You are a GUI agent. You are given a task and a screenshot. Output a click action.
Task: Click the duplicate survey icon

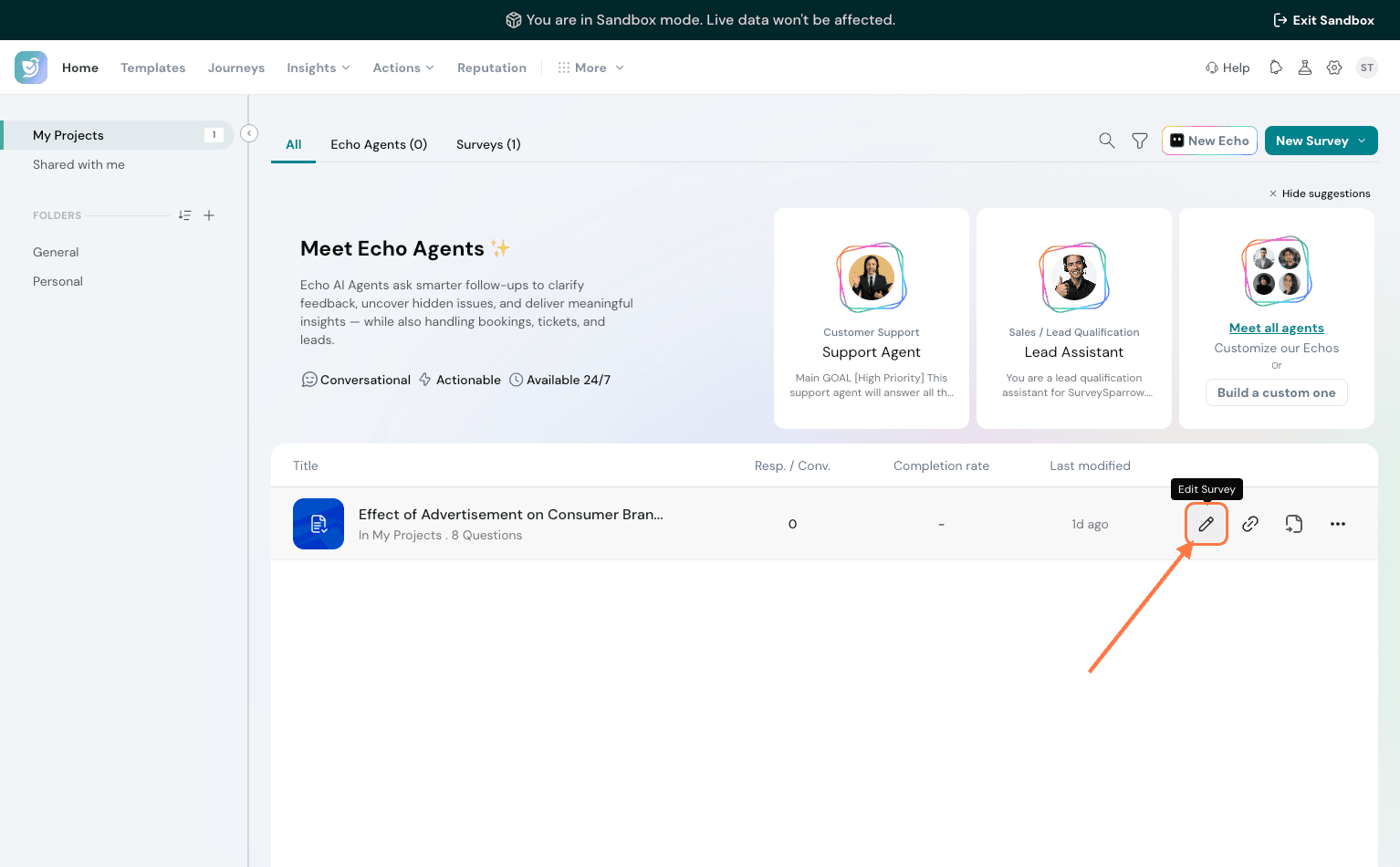click(x=1294, y=524)
